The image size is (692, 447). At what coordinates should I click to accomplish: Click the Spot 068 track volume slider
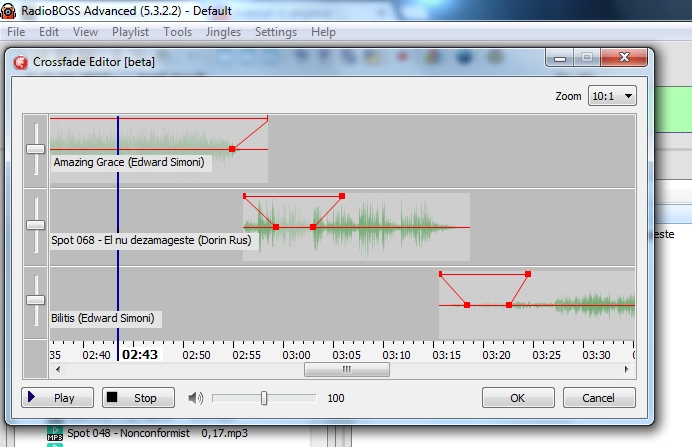35,225
